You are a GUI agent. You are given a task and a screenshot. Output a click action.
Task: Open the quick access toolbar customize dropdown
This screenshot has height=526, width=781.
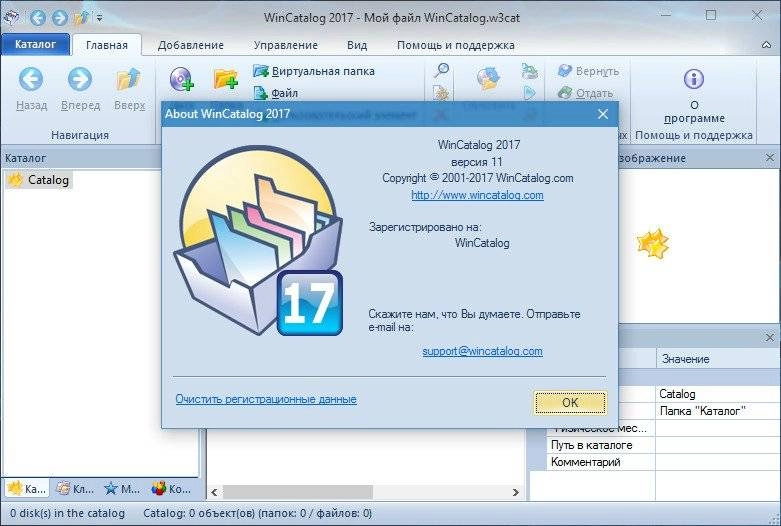point(100,18)
